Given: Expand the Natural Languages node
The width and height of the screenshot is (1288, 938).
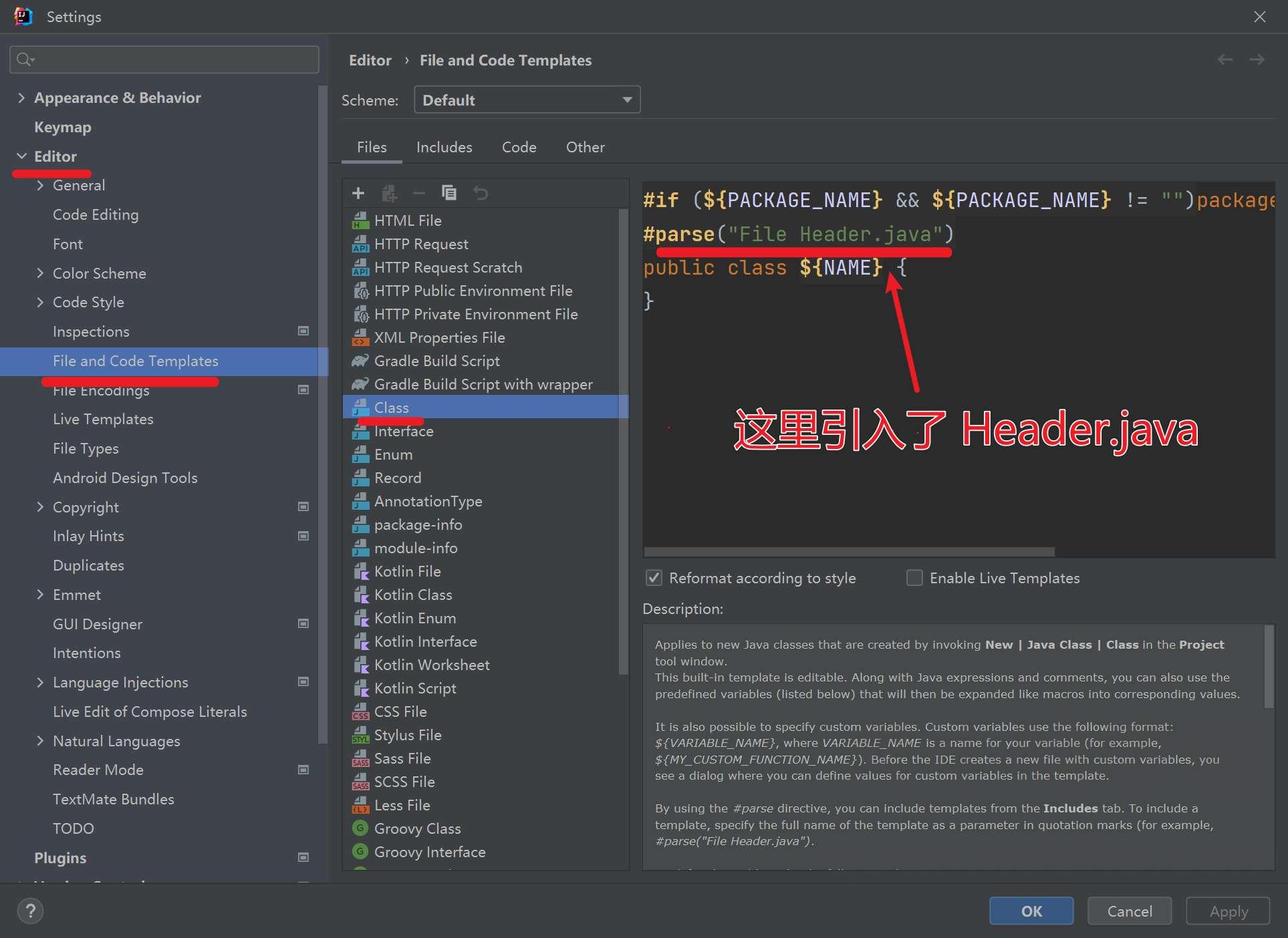Looking at the screenshot, I should point(40,741).
